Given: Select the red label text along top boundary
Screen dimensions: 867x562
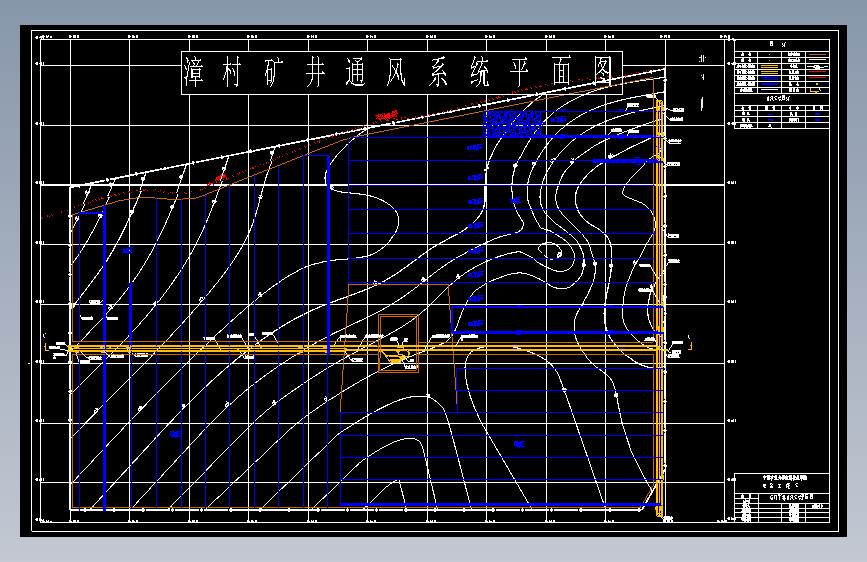Looking at the screenshot, I should coord(387,116).
